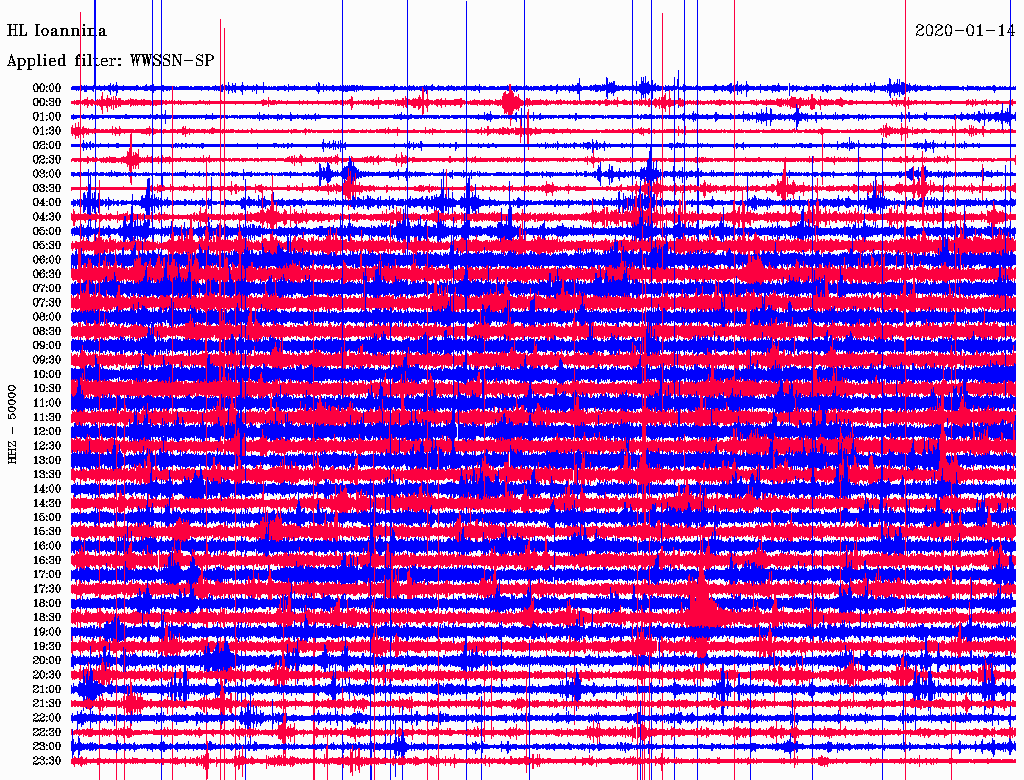Click the vertical axis label 'HHZ - 50000'
This screenshot has height=780, width=1024.
[12, 424]
